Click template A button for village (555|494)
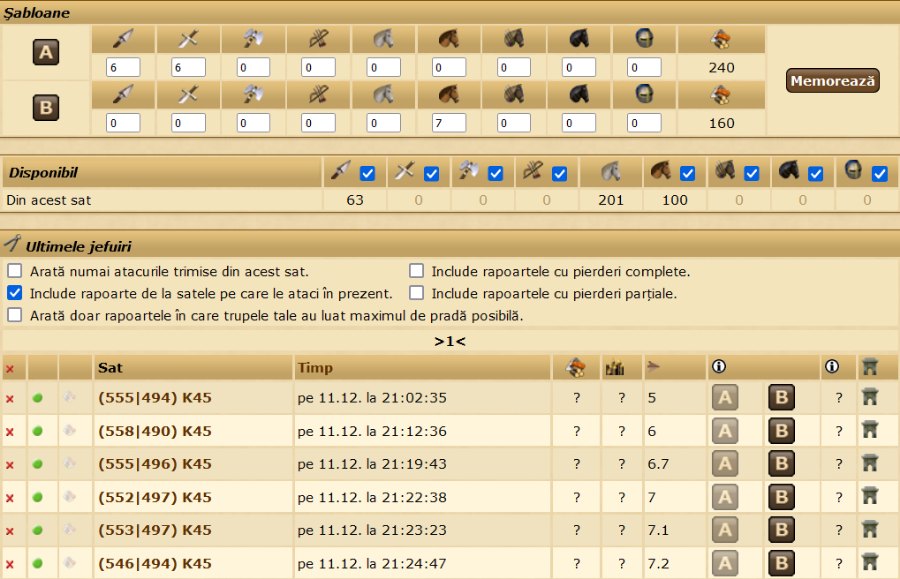This screenshot has width=900, height=579. point(725,398)
